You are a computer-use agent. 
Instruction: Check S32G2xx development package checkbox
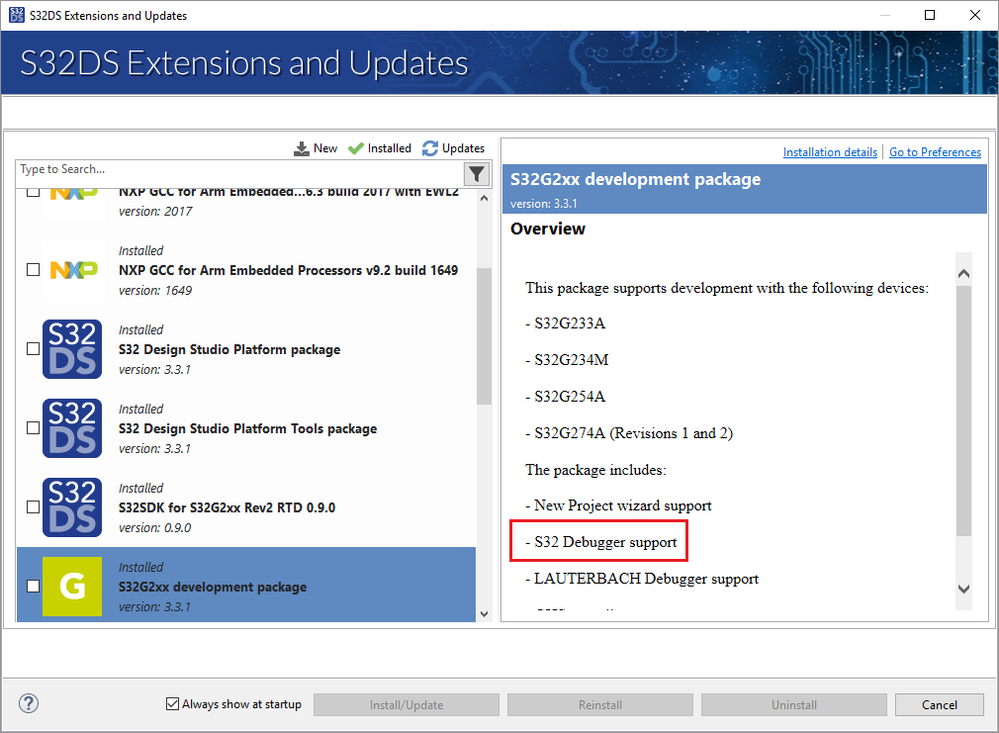(x=33, y=586)
